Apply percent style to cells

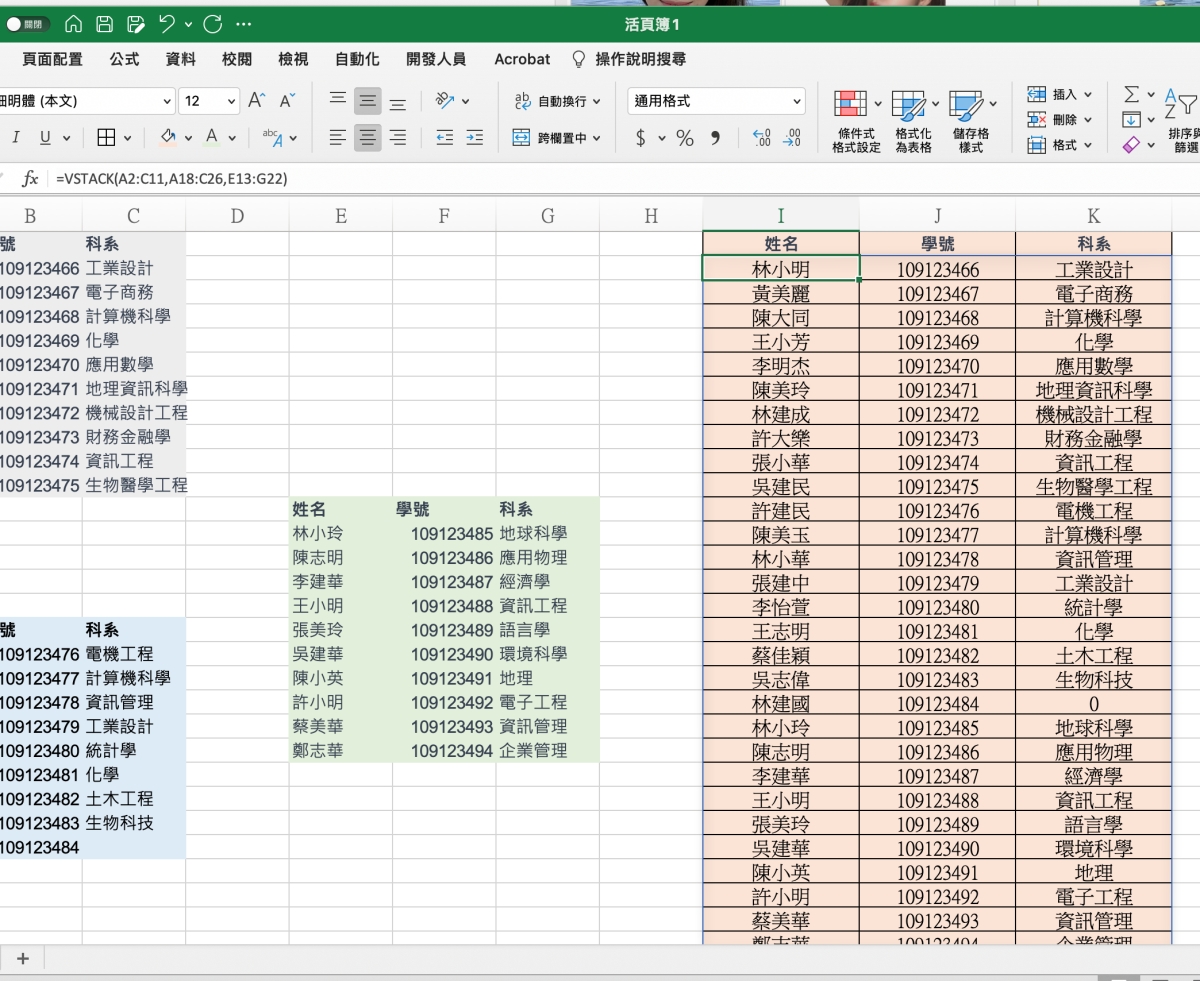tap(685, 138)
